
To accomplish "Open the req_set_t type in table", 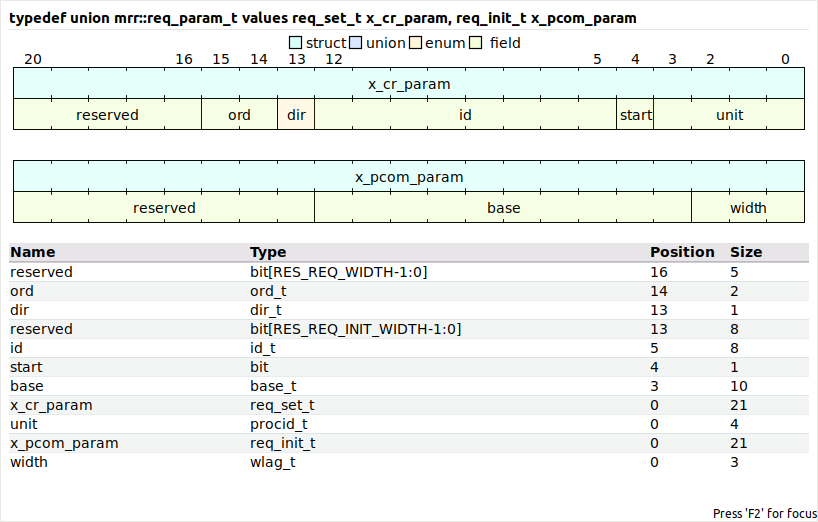I will click(282, 405).
